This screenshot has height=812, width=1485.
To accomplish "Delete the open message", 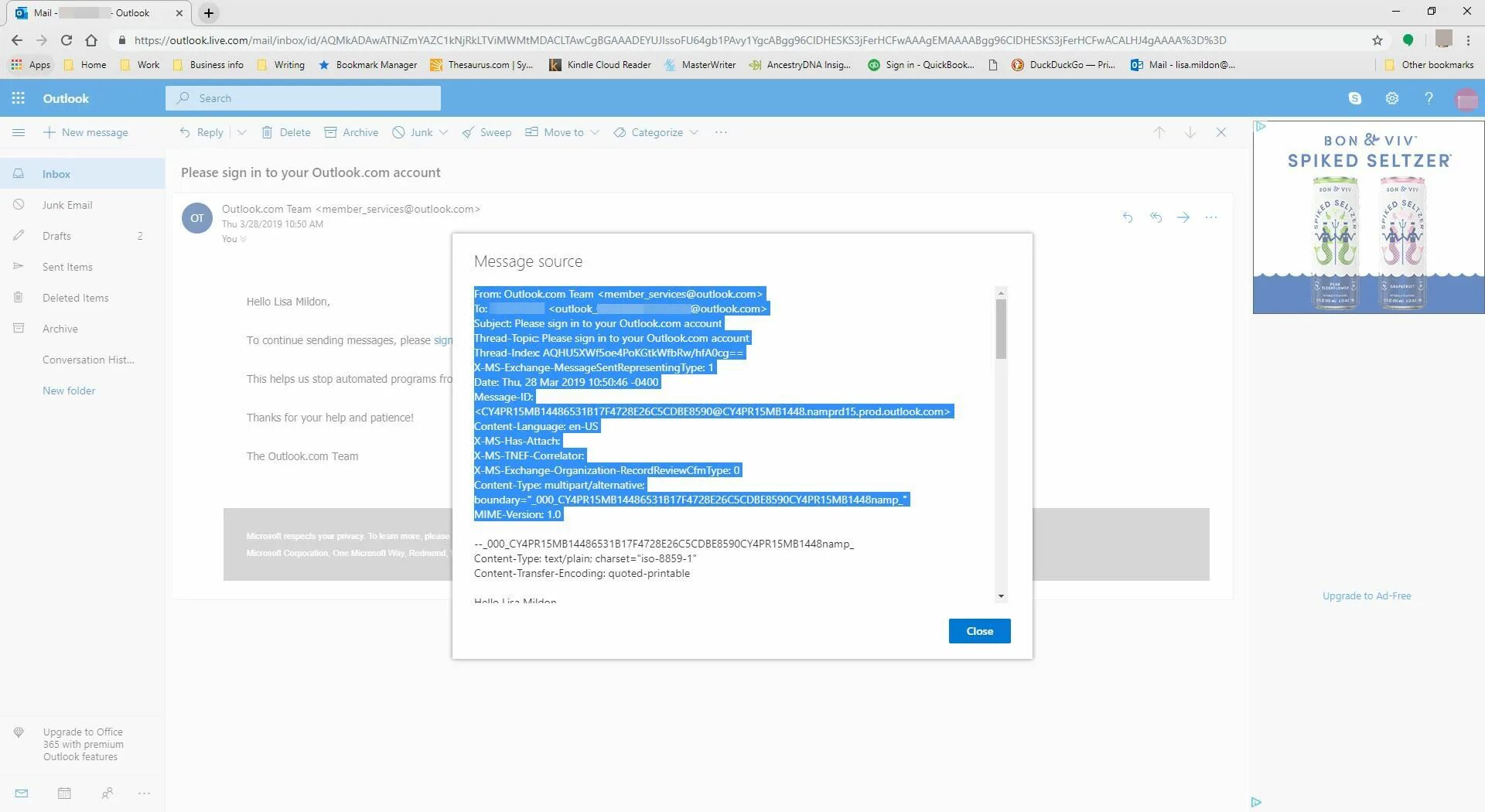I will pyautogui.click(x=286, y=132).
